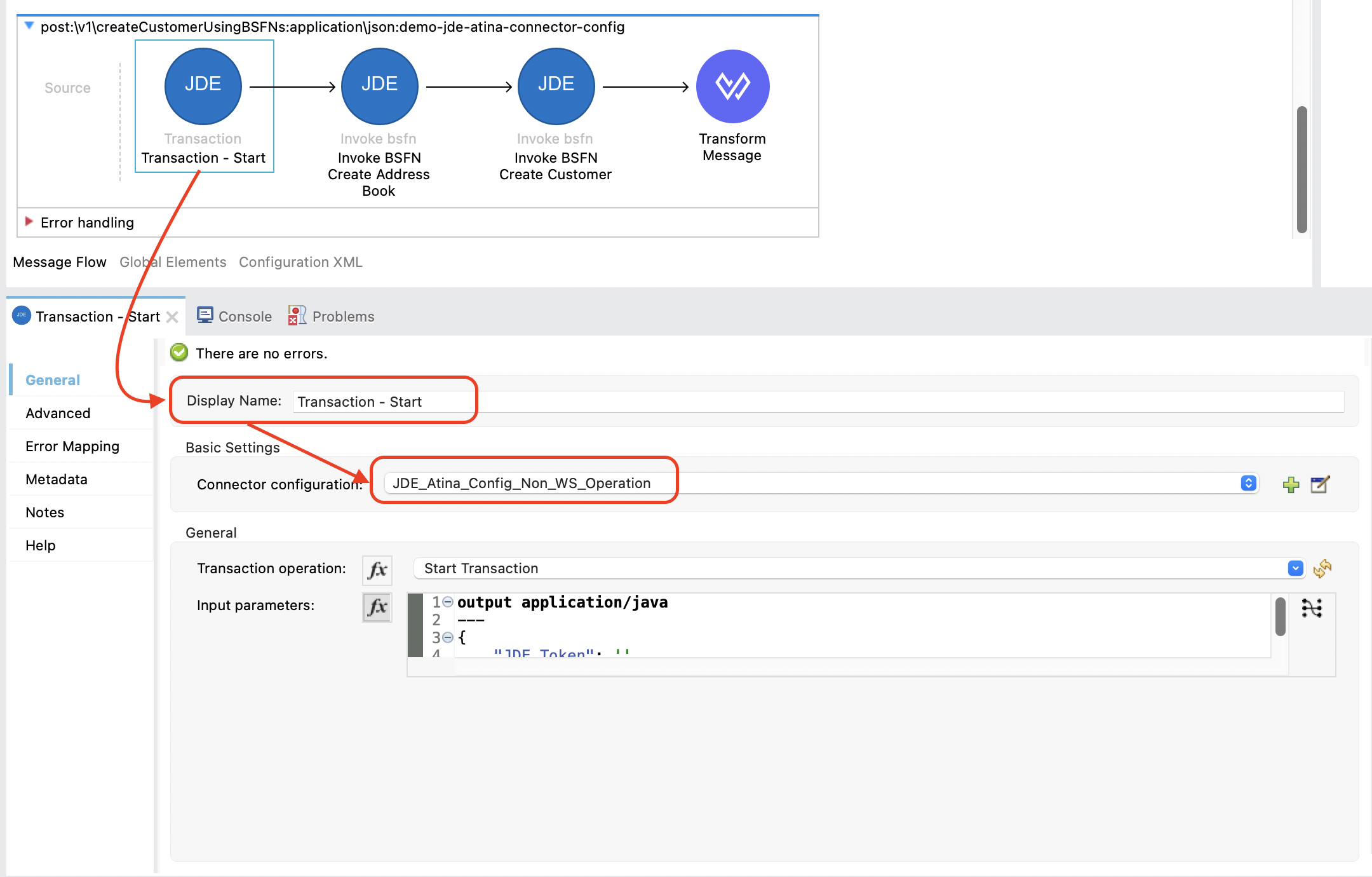This screenshot has height=877, width=1372.
Task: Click the Transaction - Start JDE node
Action: pos(203,86)
